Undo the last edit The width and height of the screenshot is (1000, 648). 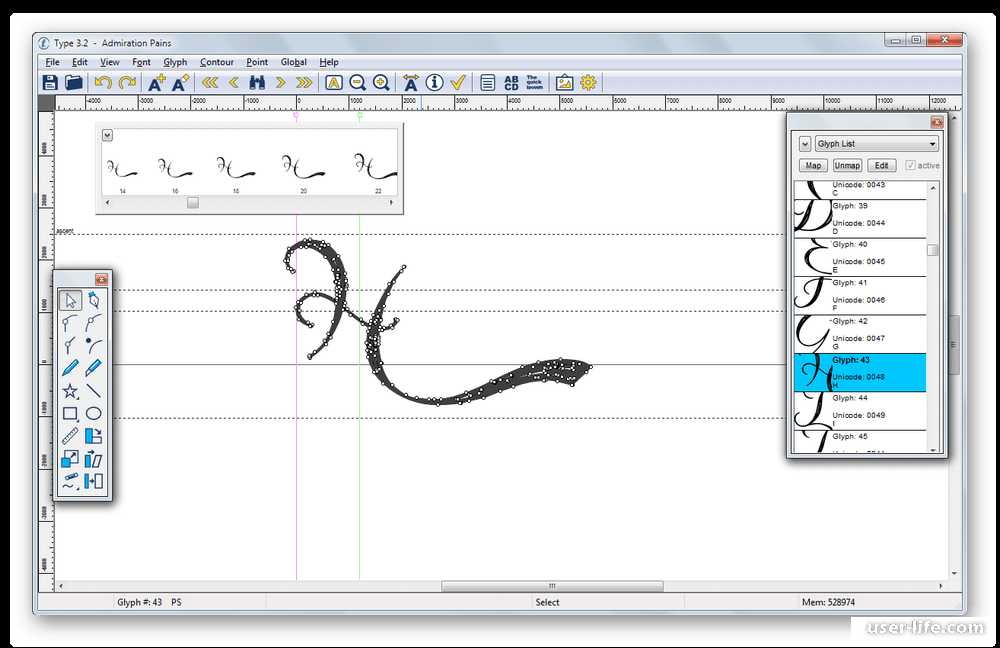pos(103,82)
